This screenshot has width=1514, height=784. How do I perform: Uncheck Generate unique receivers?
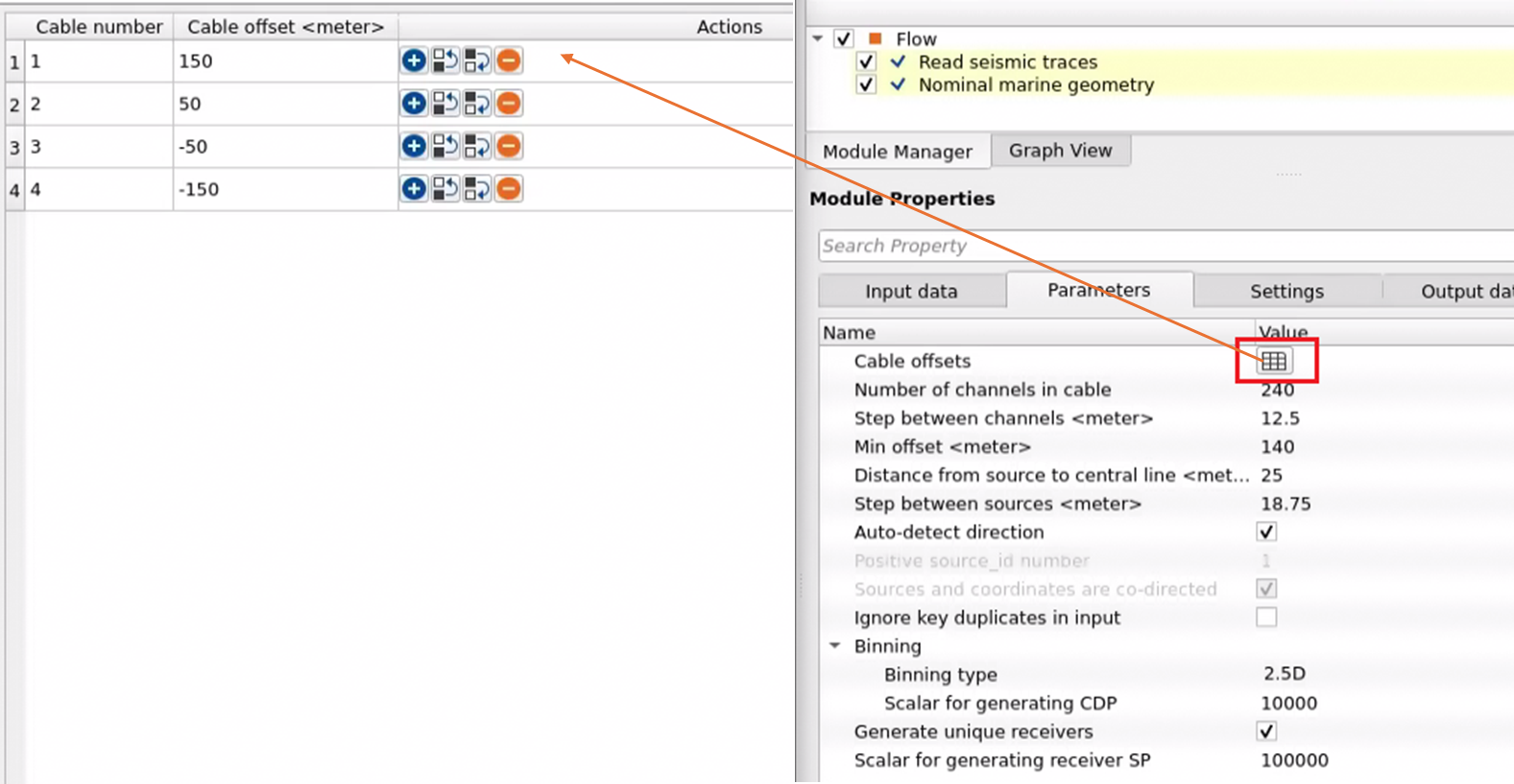(x=1266, y=732)
